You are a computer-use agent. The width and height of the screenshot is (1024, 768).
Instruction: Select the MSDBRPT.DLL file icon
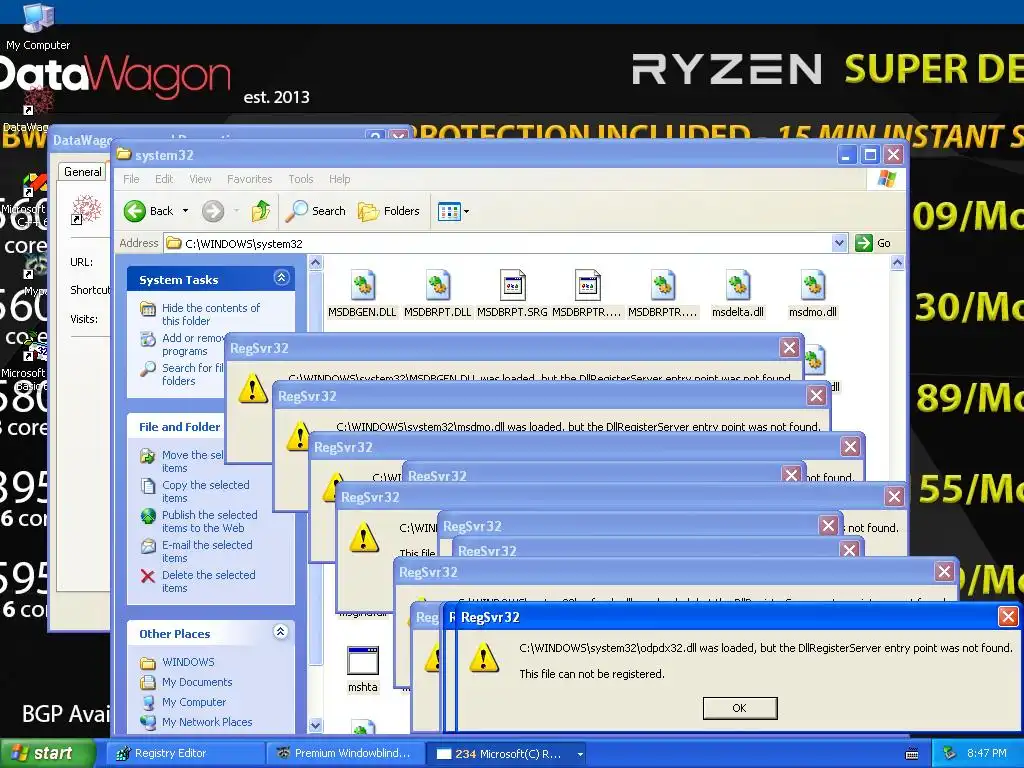coord(438,293)
